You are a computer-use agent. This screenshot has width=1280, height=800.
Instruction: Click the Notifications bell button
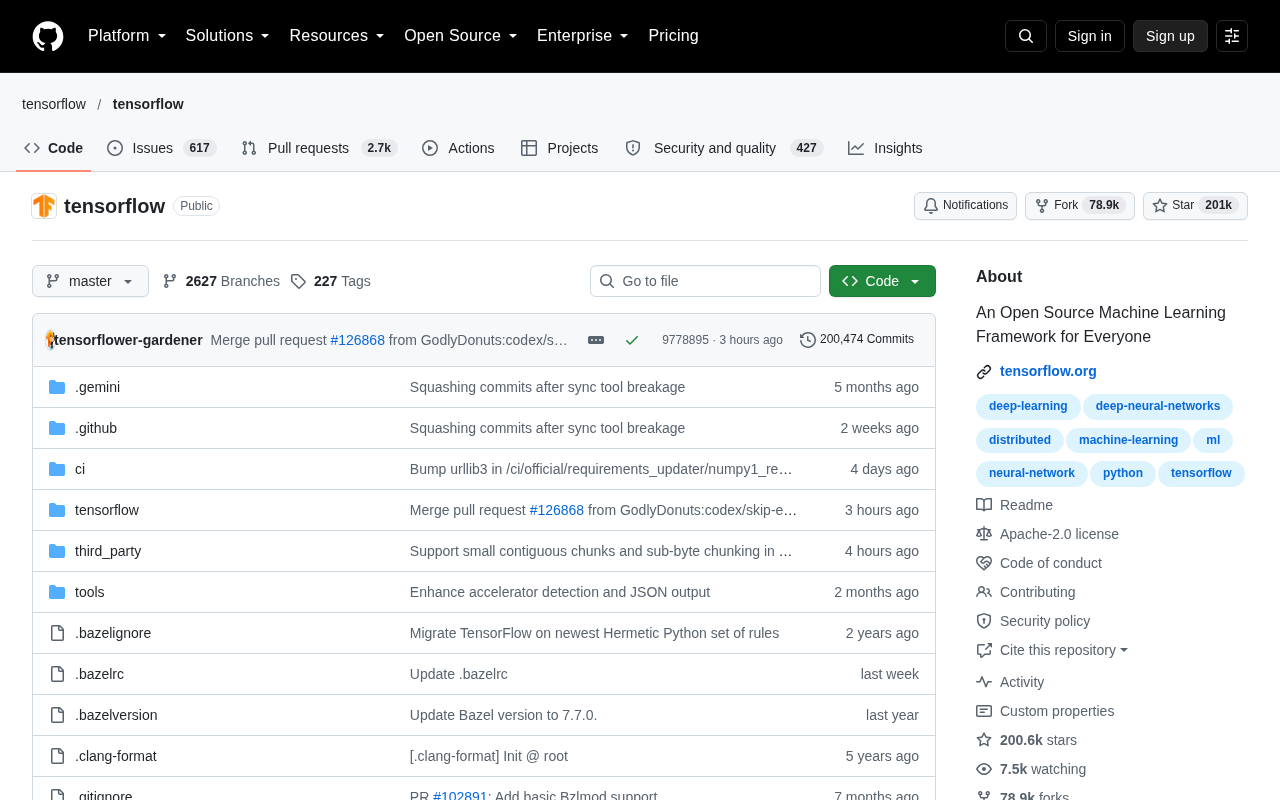tap(965, 206)
